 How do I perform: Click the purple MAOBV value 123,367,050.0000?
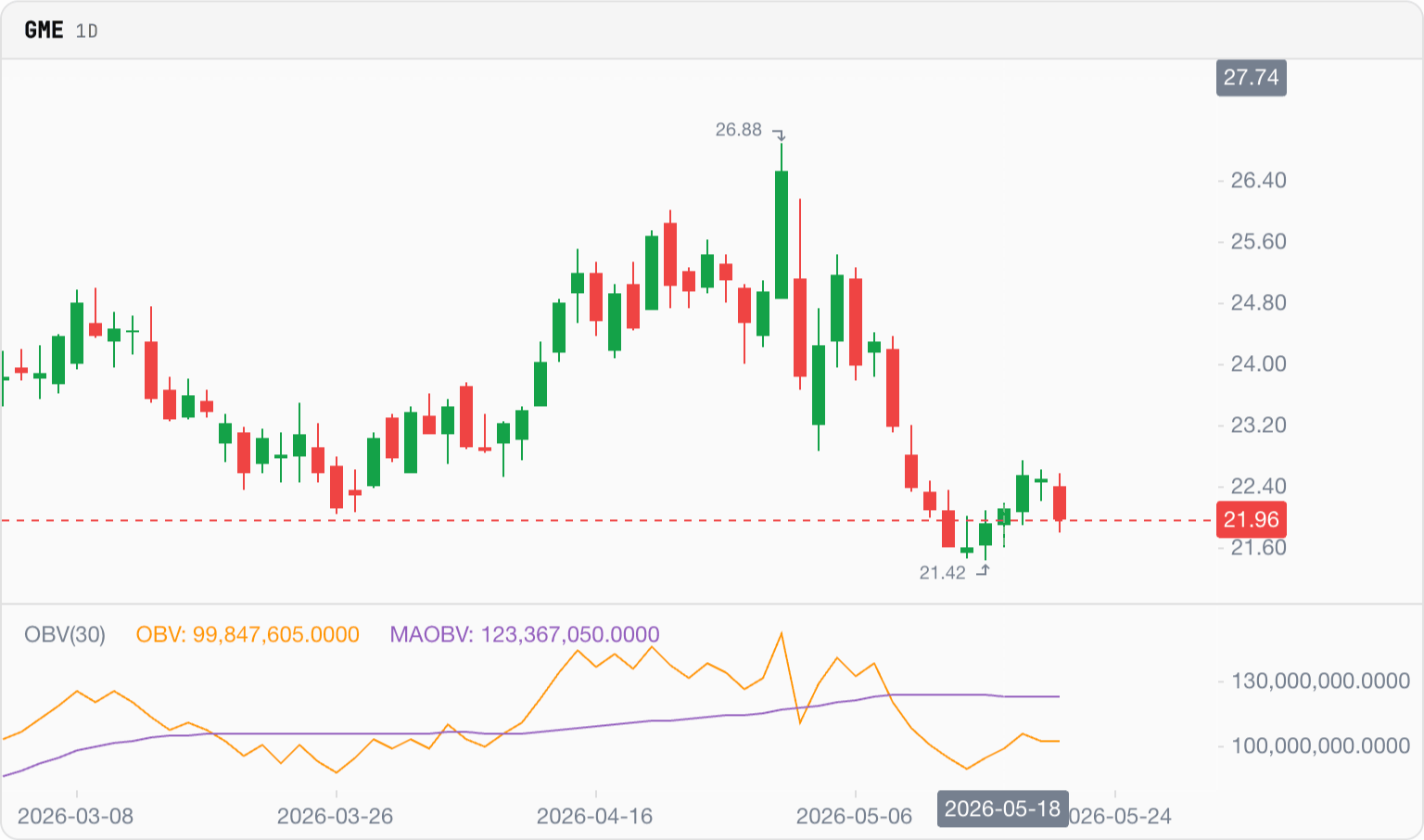[525, 634]
